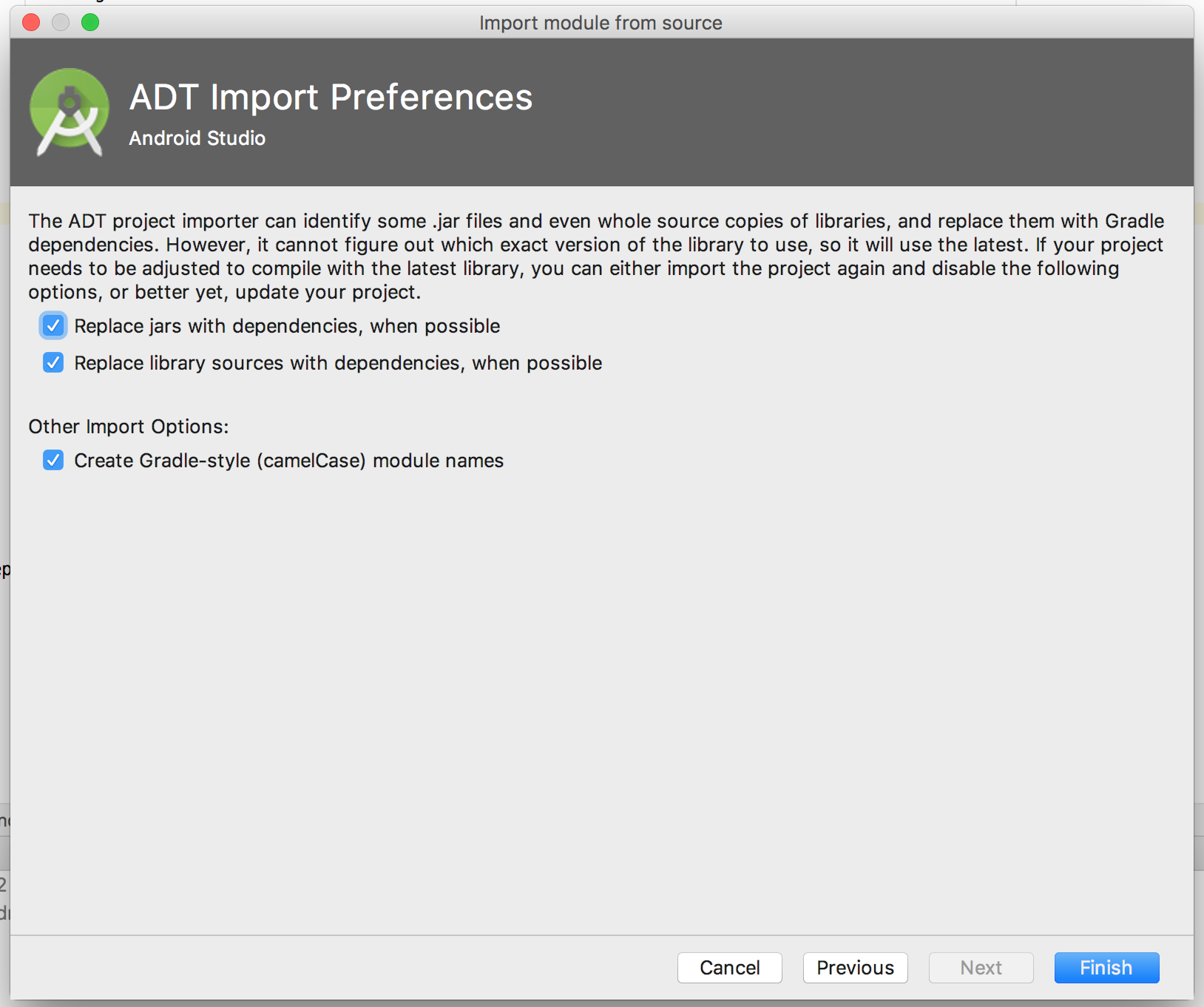Screen dimensions: 1204x1007
Task: Disable Create Gradle-style camelCase module names checkbox
Action: pos(53,461)
